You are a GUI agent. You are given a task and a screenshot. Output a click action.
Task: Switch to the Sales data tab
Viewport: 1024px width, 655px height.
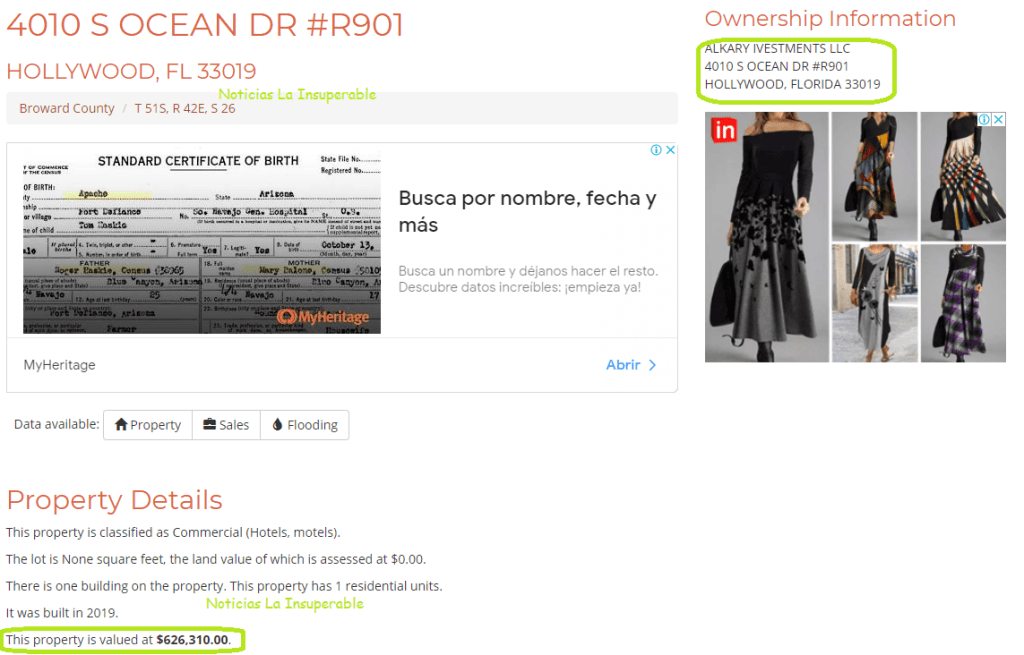(x=226, y=425)
